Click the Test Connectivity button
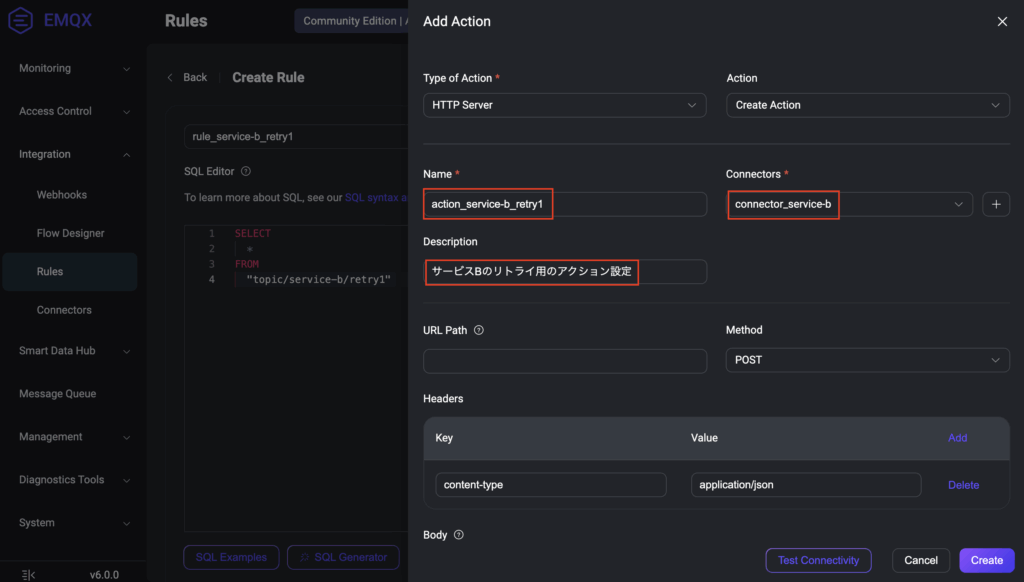 (x=818, y=560)
